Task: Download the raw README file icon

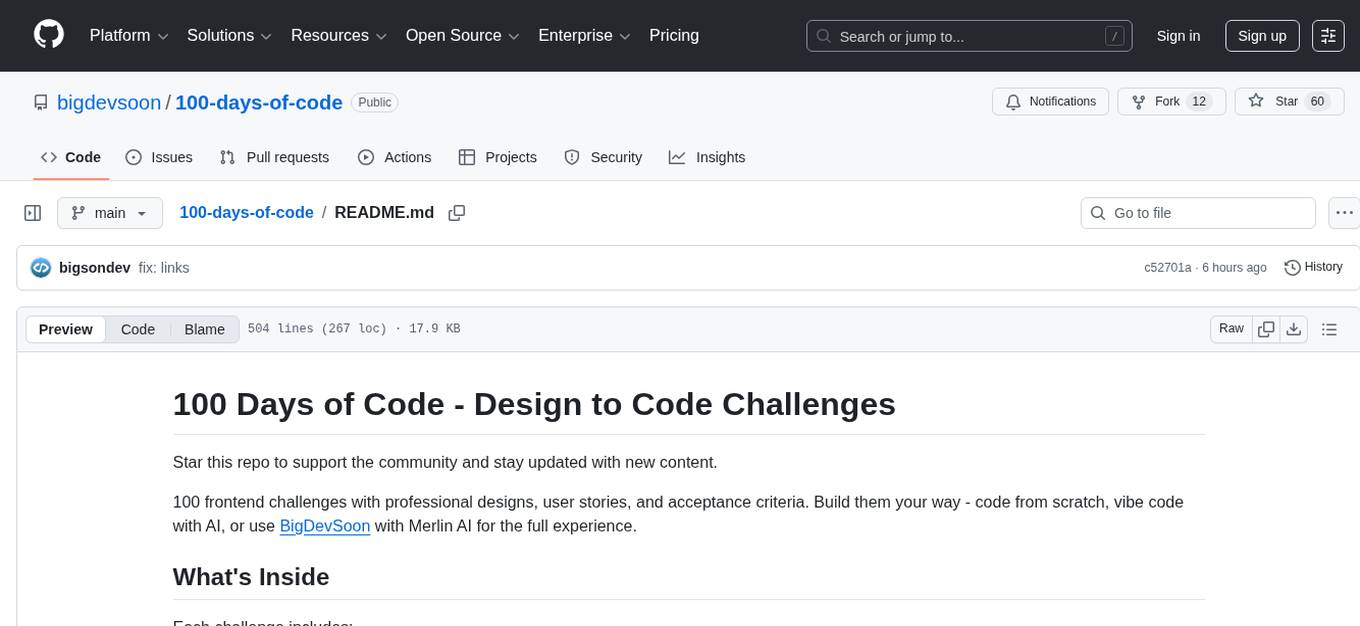Action: point(1294,328)
